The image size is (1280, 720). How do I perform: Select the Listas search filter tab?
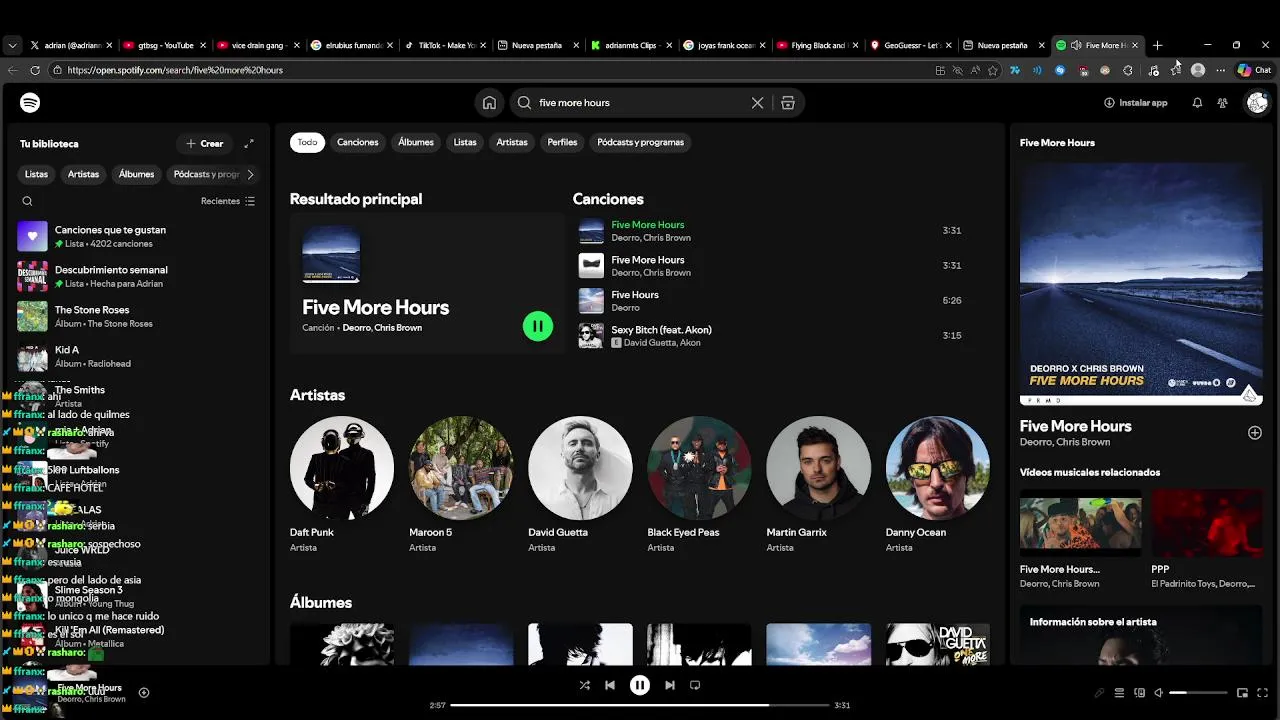465,142
